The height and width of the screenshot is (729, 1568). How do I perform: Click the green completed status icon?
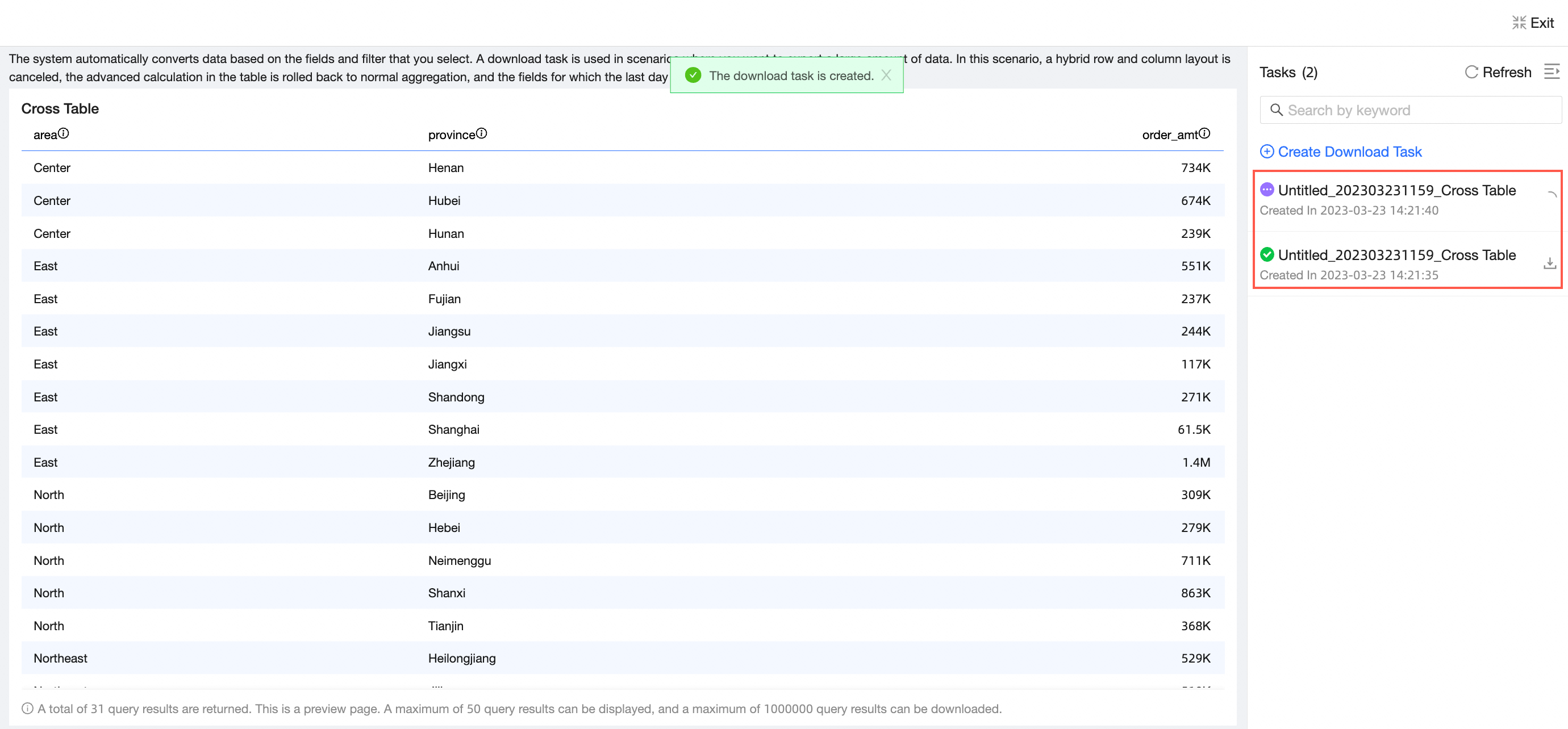tap(1267, 254)
